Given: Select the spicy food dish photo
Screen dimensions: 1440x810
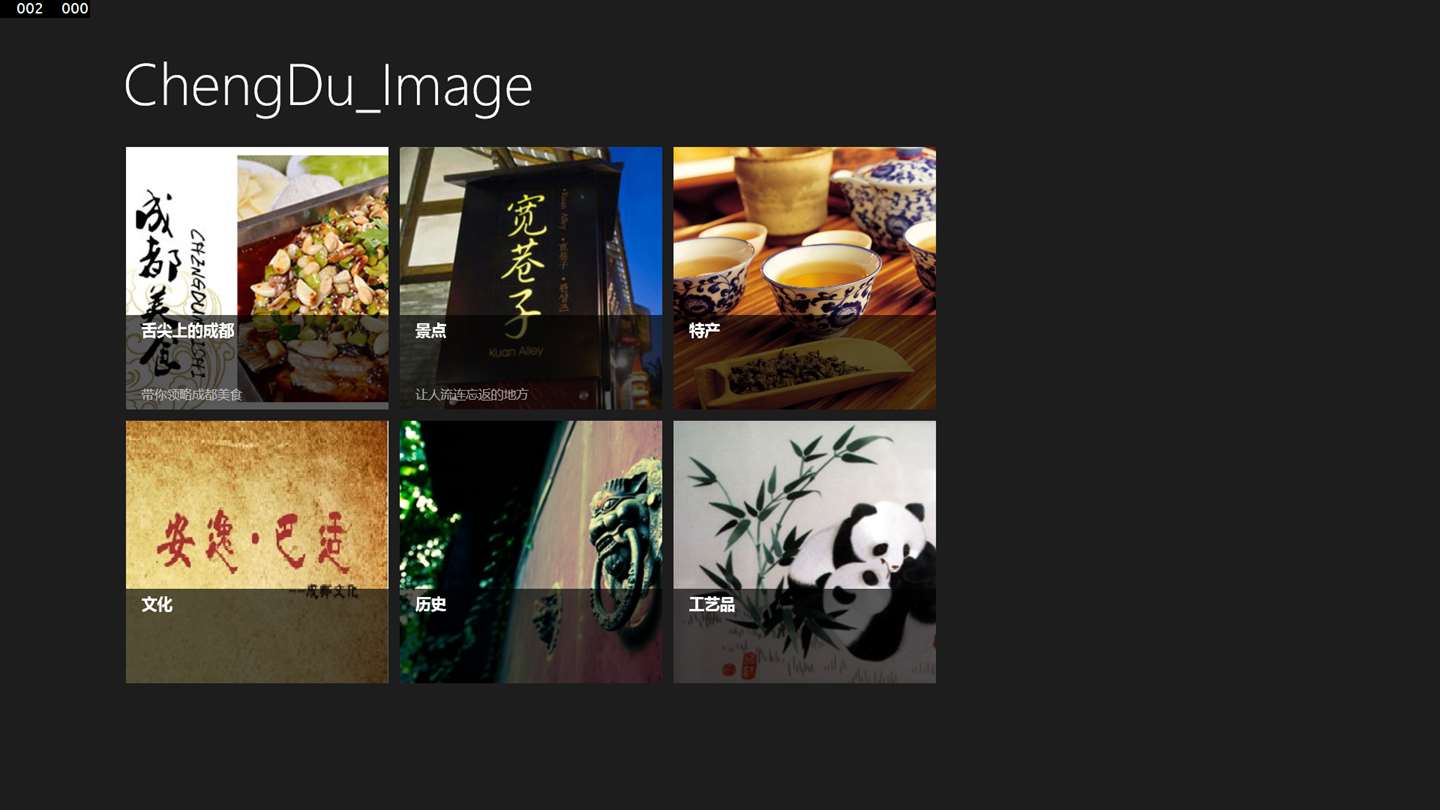Looking at the screenshot, I should tap(313, 278).
